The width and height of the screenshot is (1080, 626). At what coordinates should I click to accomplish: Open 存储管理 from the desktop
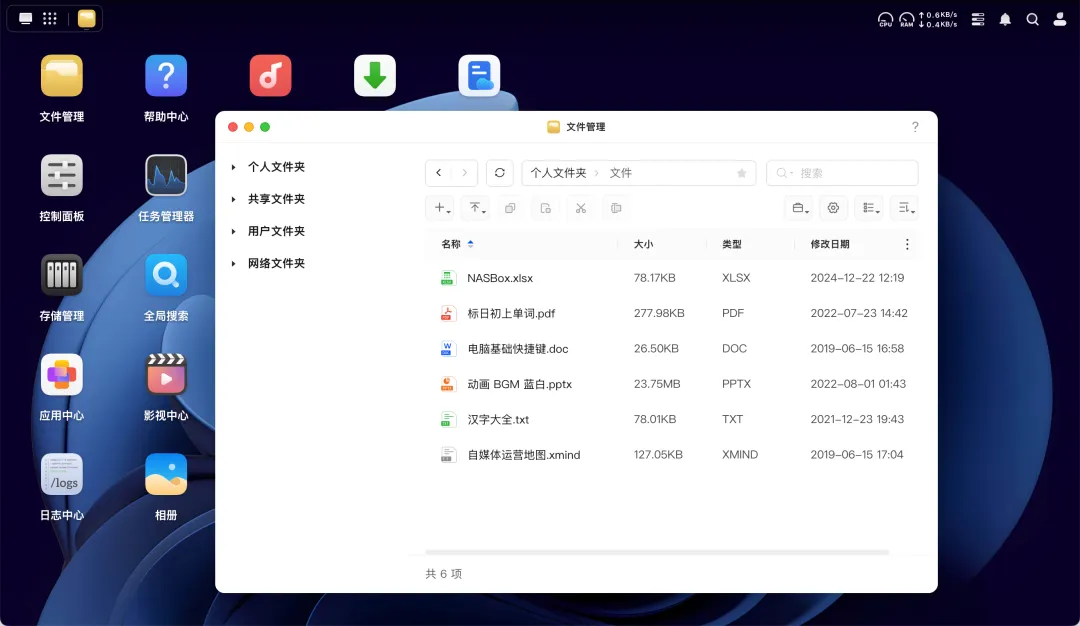62,275
